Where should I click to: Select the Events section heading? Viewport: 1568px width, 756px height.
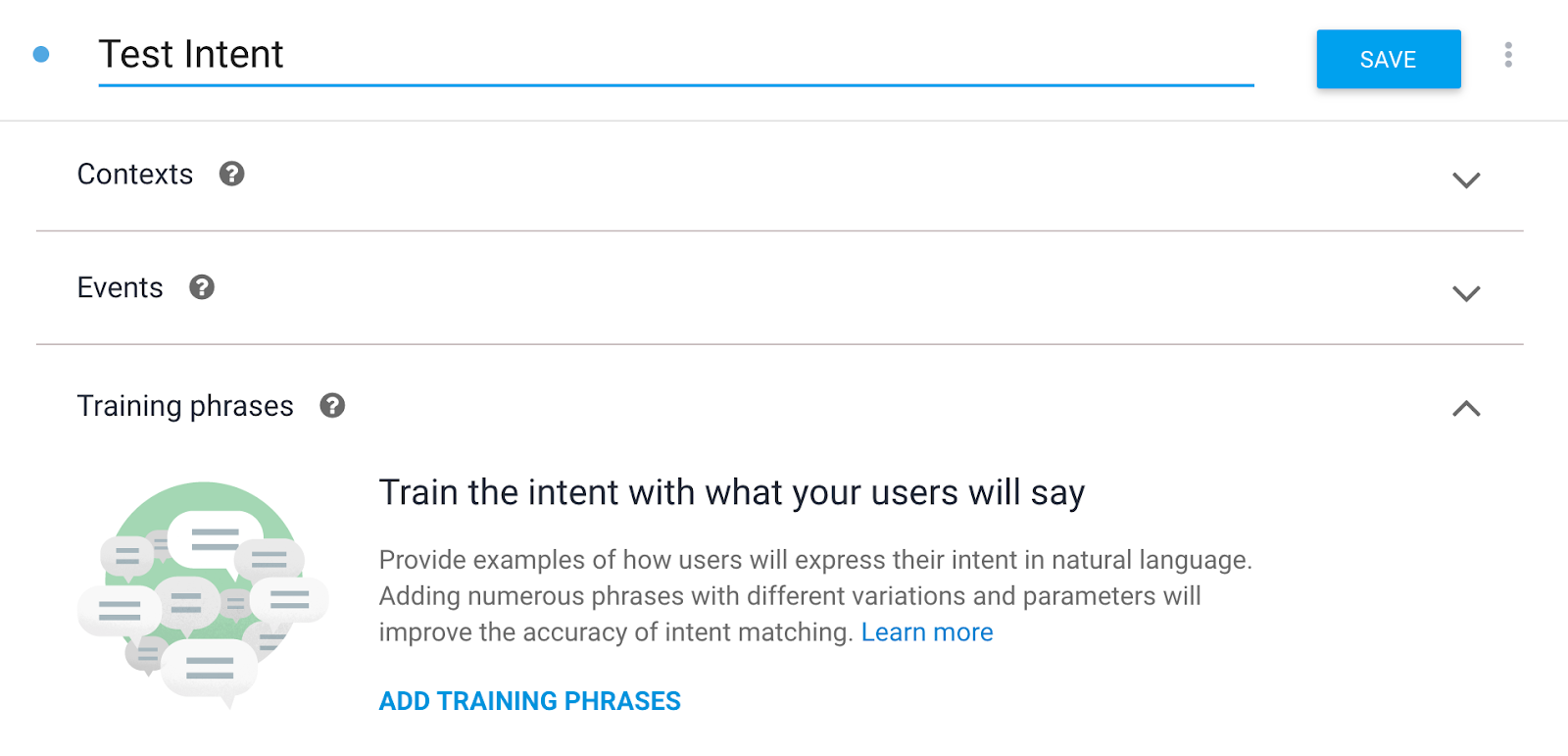click(120, 288)
